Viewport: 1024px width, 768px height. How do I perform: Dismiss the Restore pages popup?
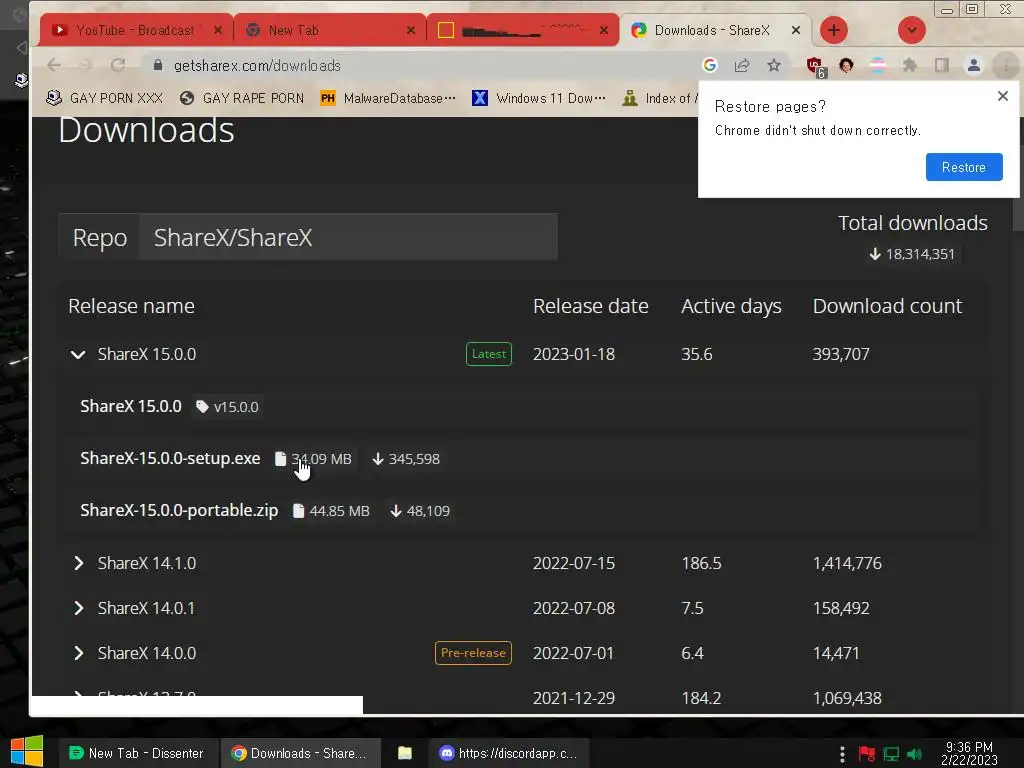click(1003, 96)
